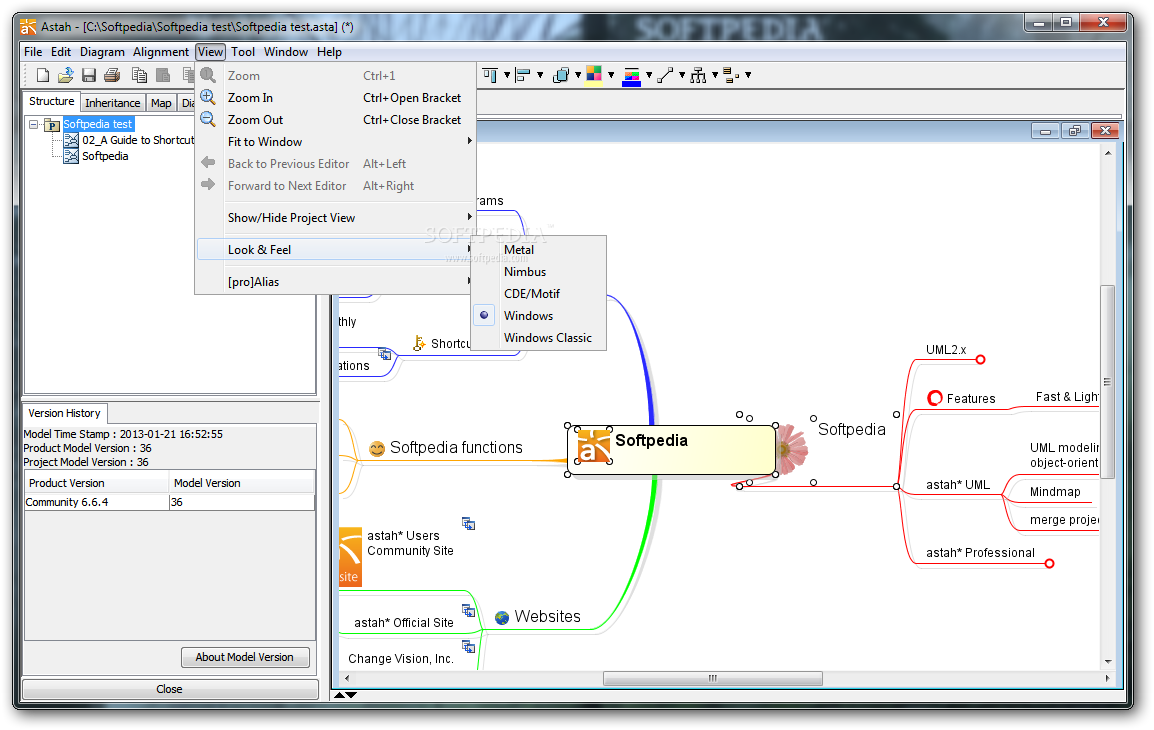Create a new project file icon

point(43,75)
